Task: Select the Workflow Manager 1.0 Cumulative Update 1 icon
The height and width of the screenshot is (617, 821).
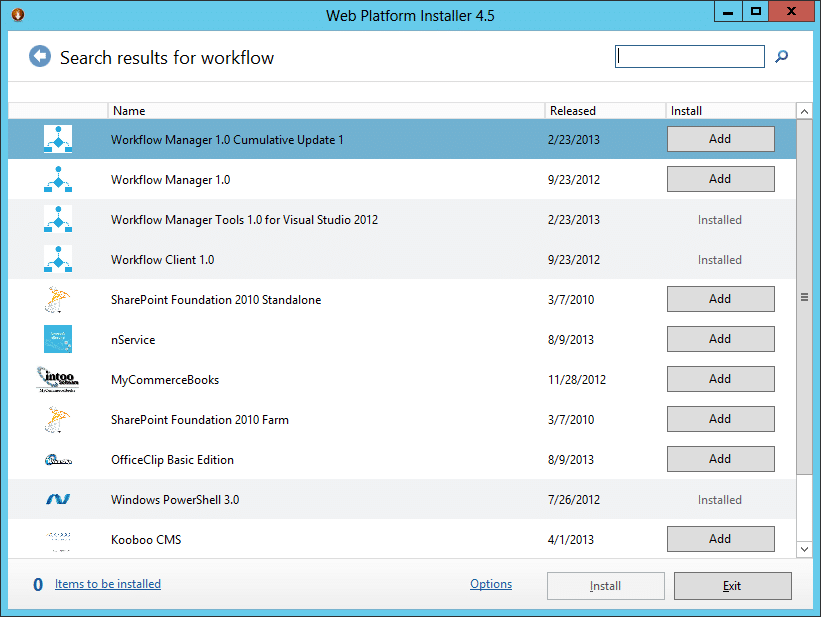Action: point(58,139)
